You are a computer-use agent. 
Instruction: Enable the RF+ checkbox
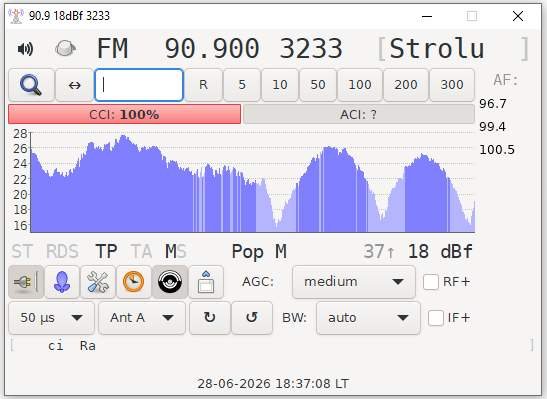(x=431, y=282)
